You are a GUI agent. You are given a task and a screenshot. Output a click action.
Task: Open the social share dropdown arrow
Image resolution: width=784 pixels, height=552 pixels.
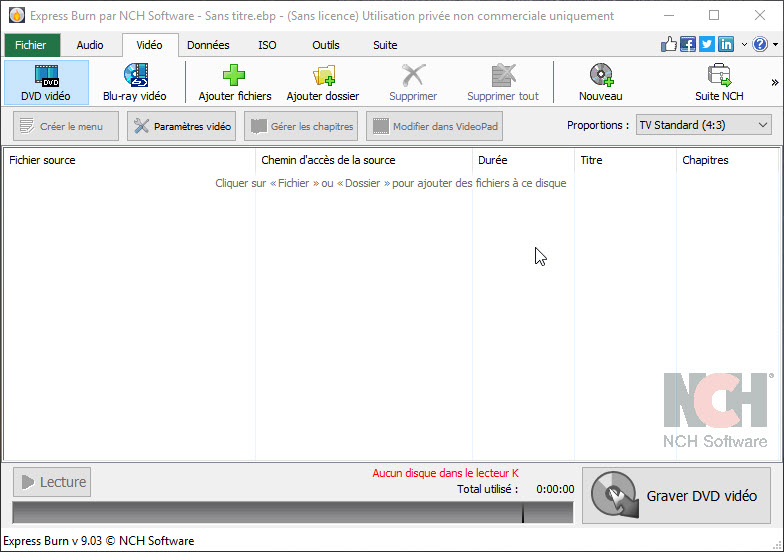(x=744, y=44)
